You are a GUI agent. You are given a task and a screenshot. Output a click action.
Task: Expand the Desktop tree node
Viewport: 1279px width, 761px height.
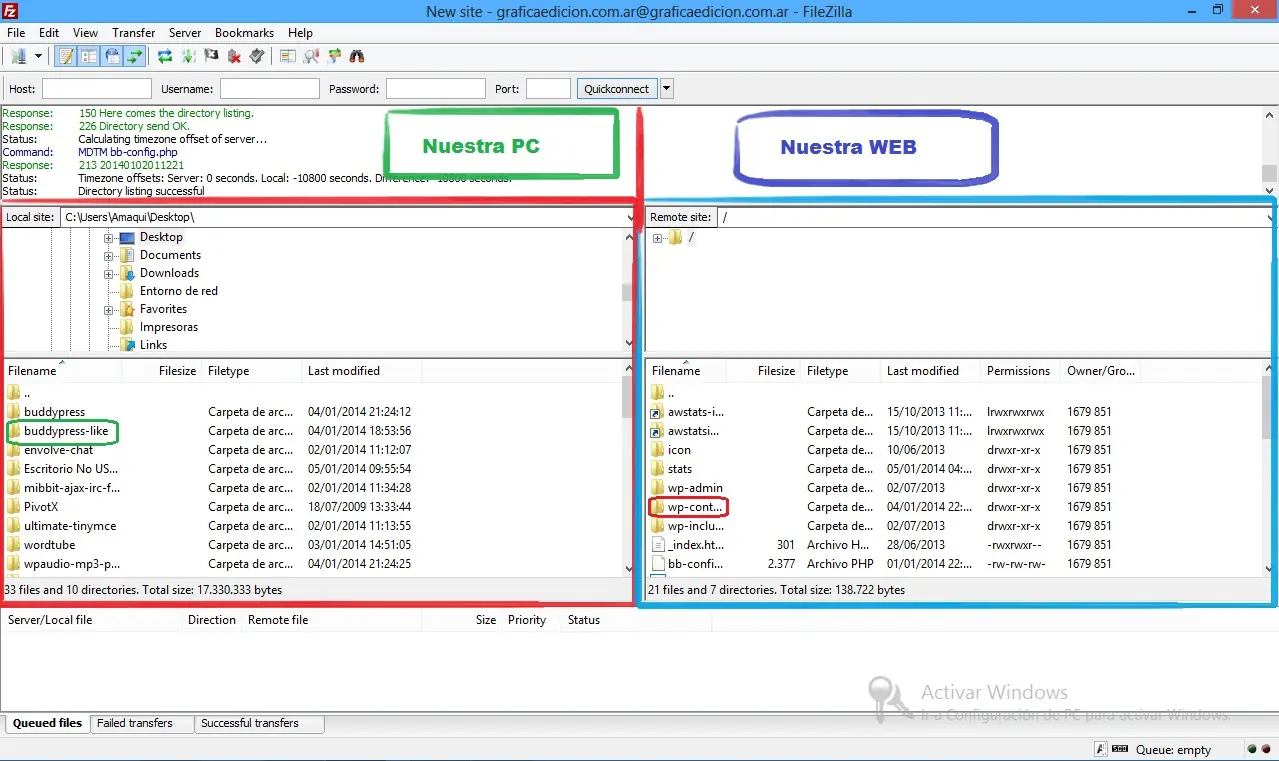point(108,237)
